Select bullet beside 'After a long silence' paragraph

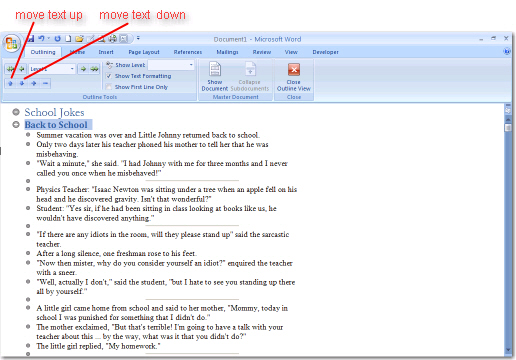tap(28, 253)
